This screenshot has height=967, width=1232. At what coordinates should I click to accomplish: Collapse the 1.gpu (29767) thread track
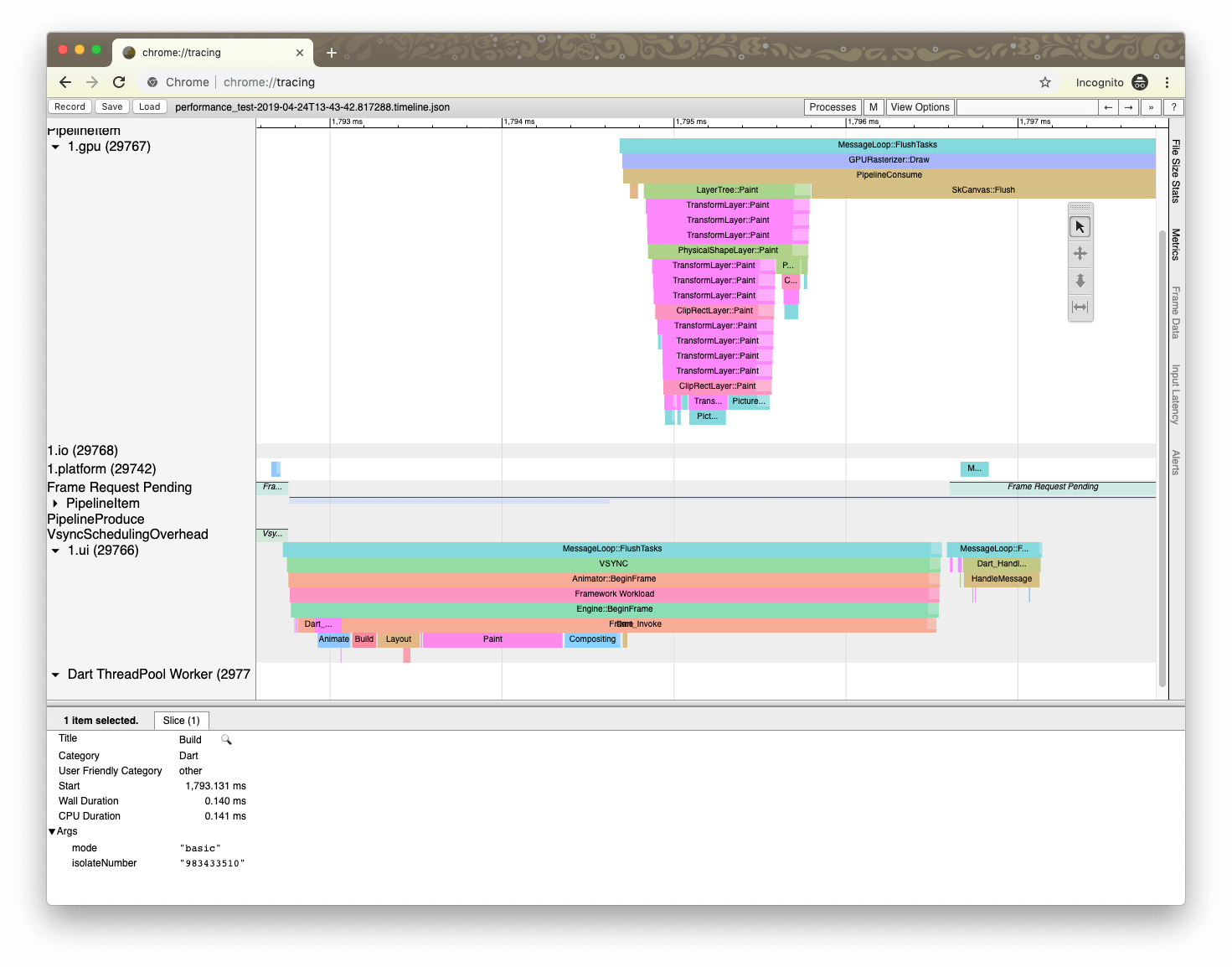(55, 147)
